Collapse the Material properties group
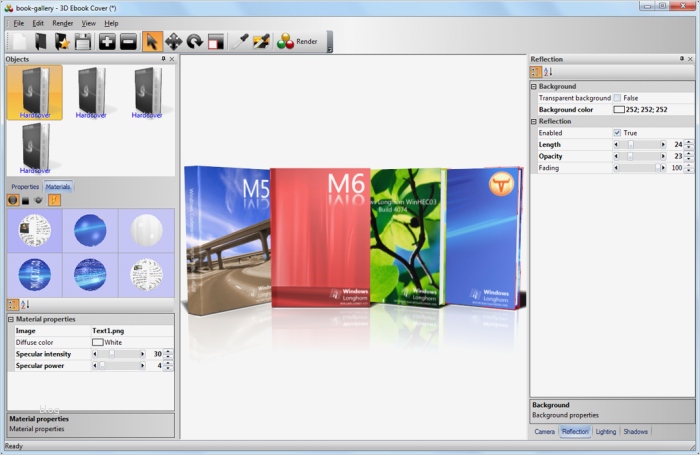 coord(11,319)
